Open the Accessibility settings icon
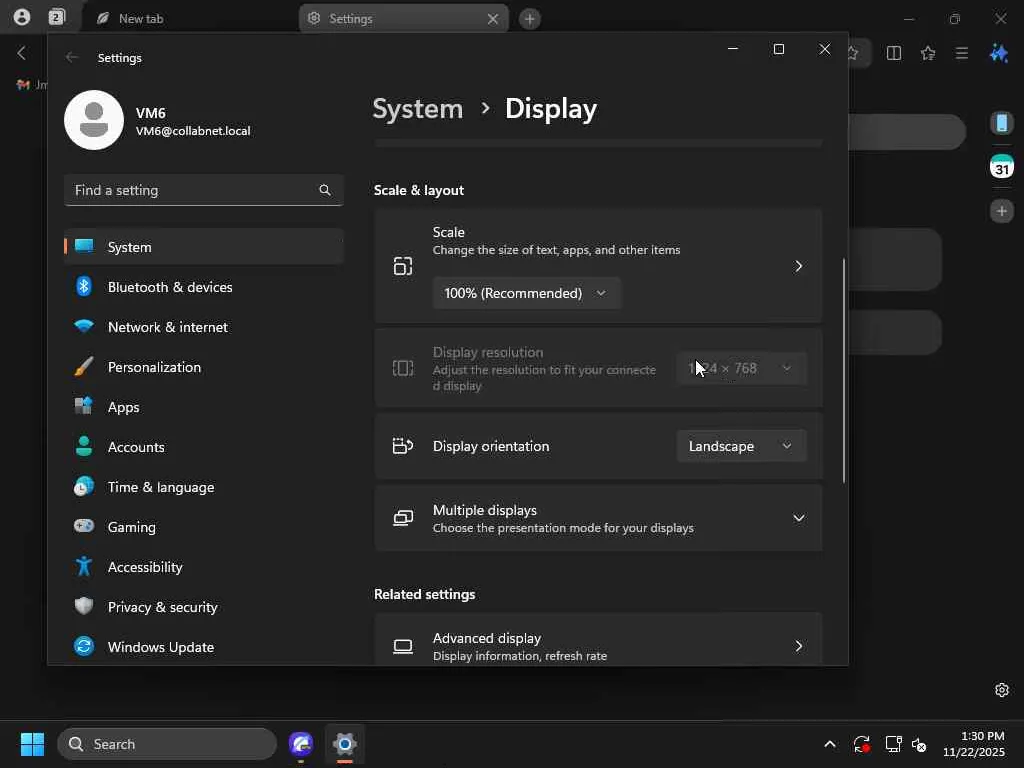This screenshot has width=1024, height=768. (84, 567)
